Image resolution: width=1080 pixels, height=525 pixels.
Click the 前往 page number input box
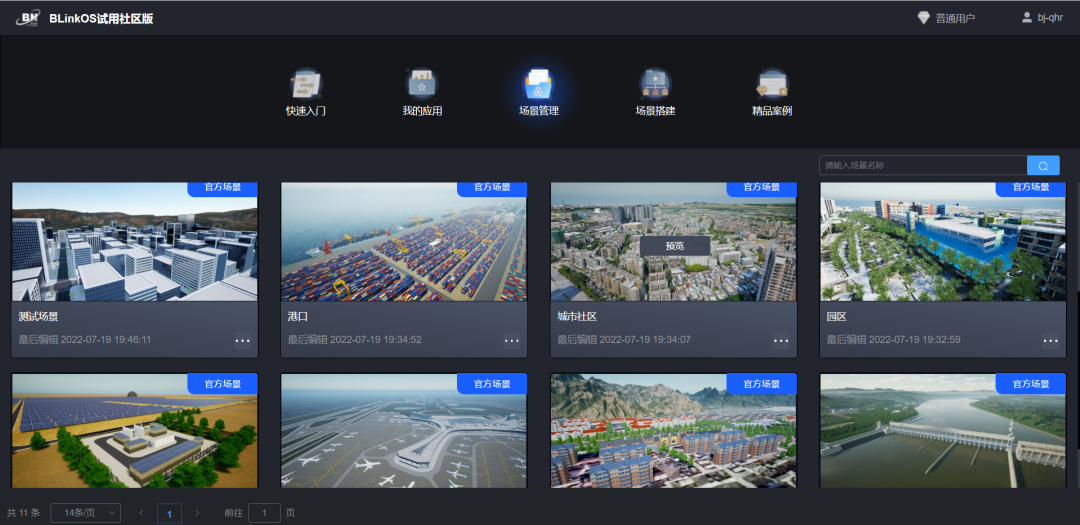[264, 513]
